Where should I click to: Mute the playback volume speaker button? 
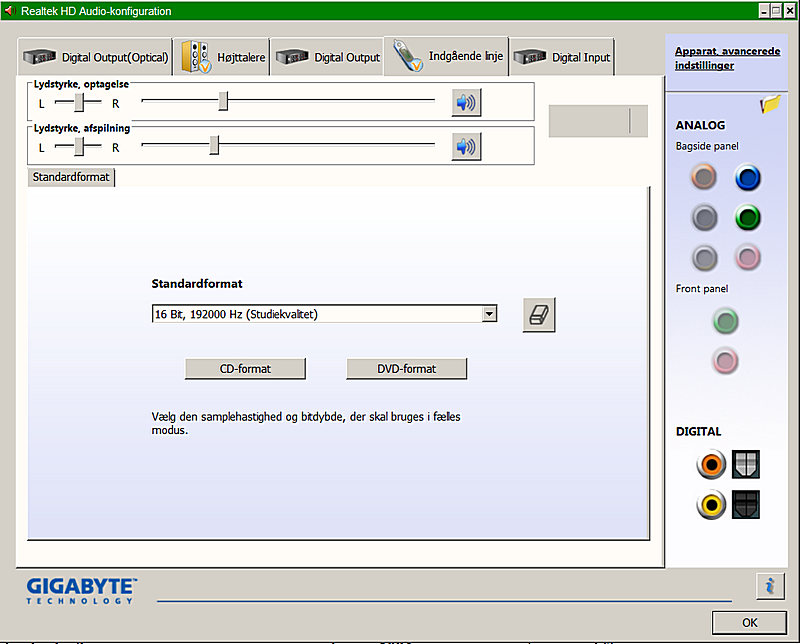click(x=466, y=147)
